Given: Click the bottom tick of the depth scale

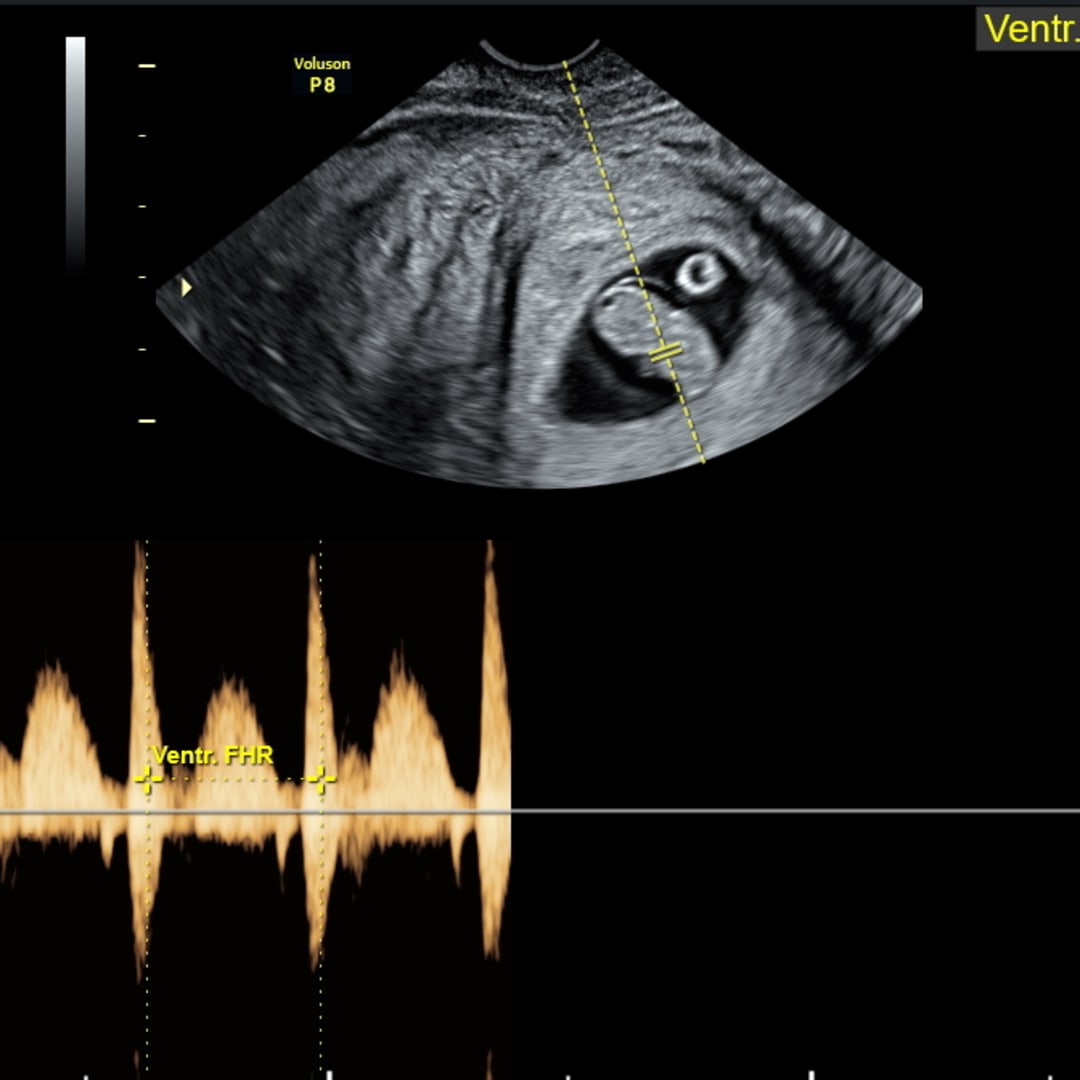Looking at the screenshot, I should [x=147, y=421].
